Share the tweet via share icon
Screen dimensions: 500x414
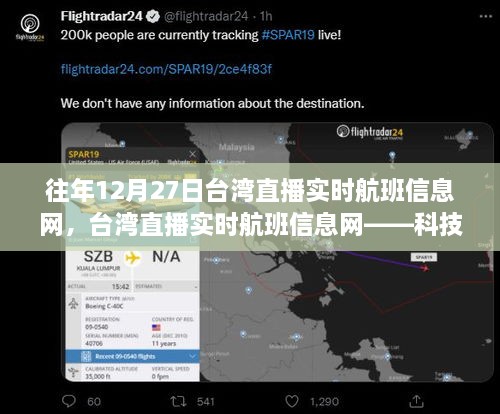point(416,401)
